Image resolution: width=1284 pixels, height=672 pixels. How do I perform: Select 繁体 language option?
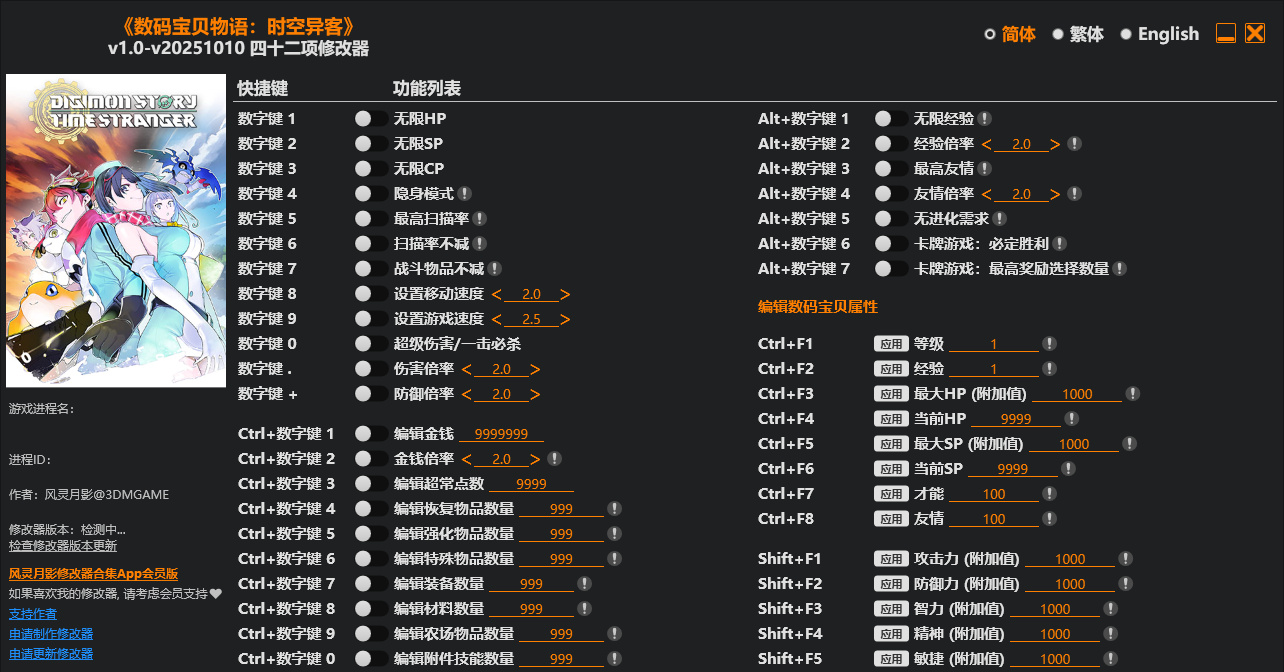pos(1058,34)
